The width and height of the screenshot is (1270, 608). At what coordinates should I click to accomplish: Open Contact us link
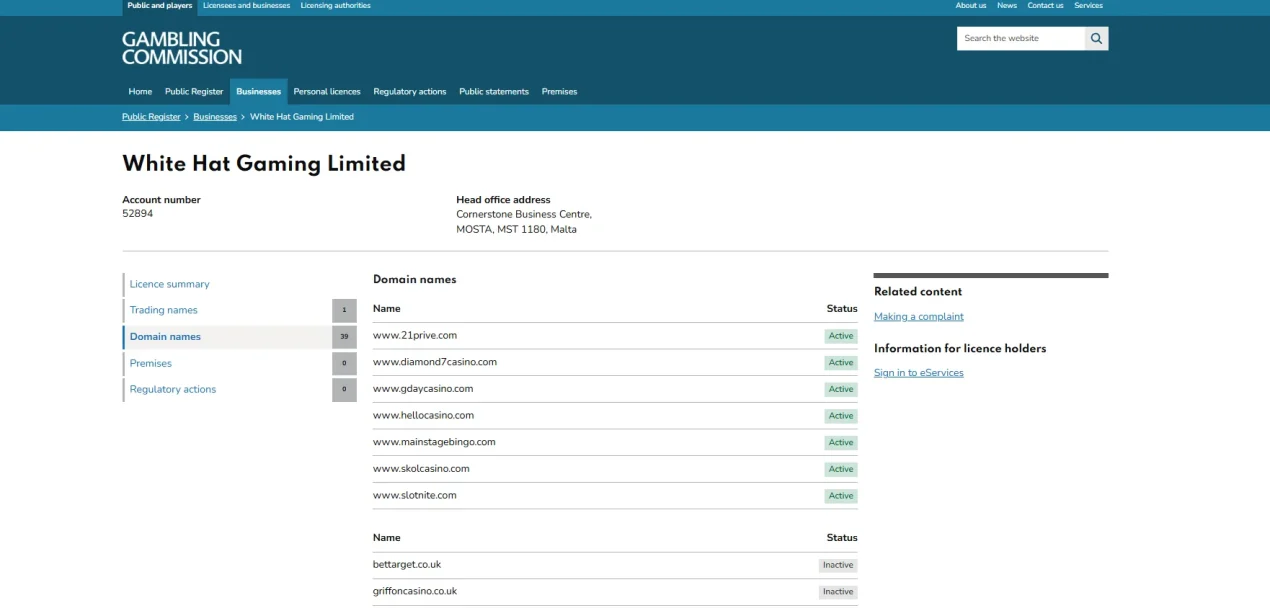(1045, 6)
